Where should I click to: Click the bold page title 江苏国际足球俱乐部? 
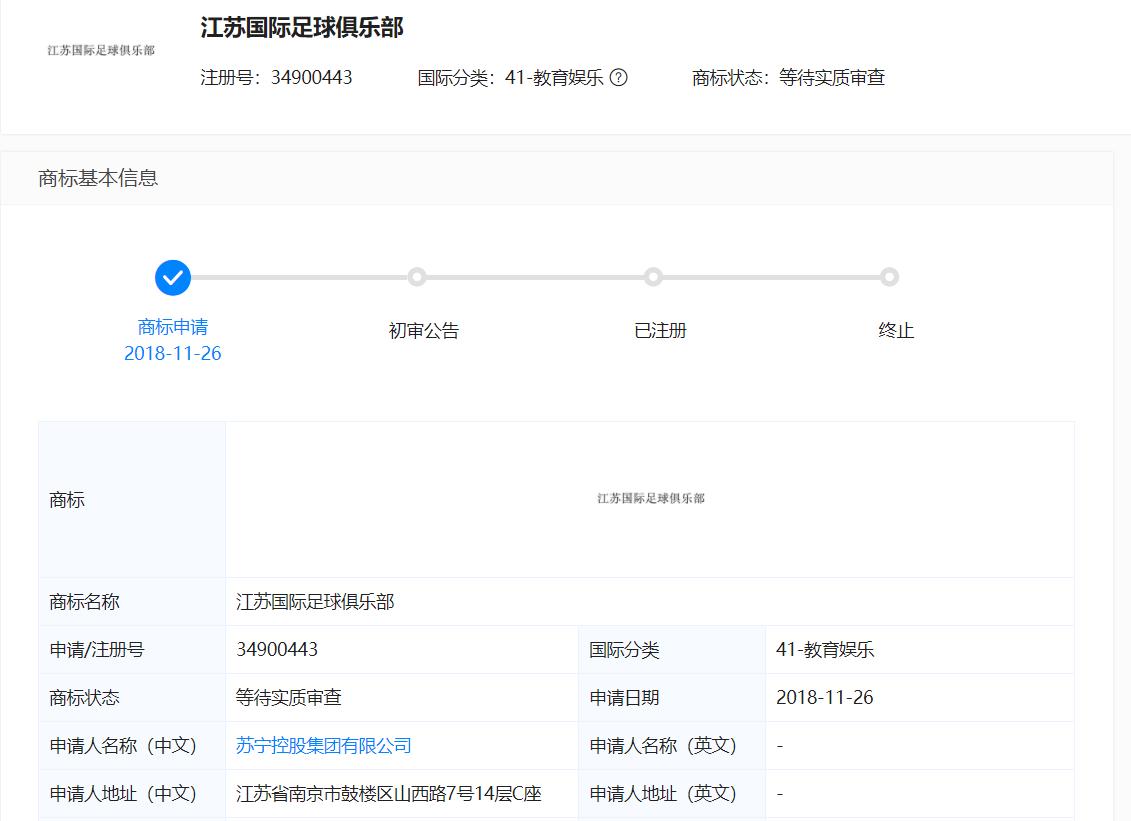(x=302, y=28)
